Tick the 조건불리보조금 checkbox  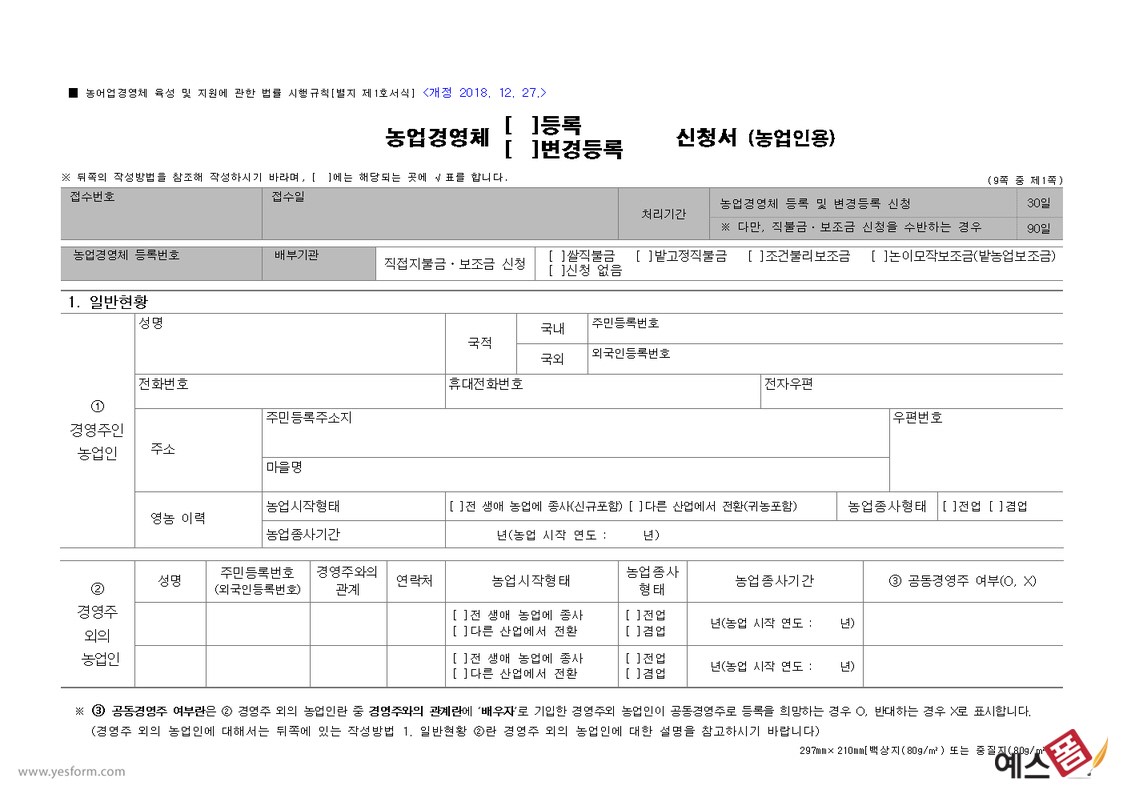[755, 256]
